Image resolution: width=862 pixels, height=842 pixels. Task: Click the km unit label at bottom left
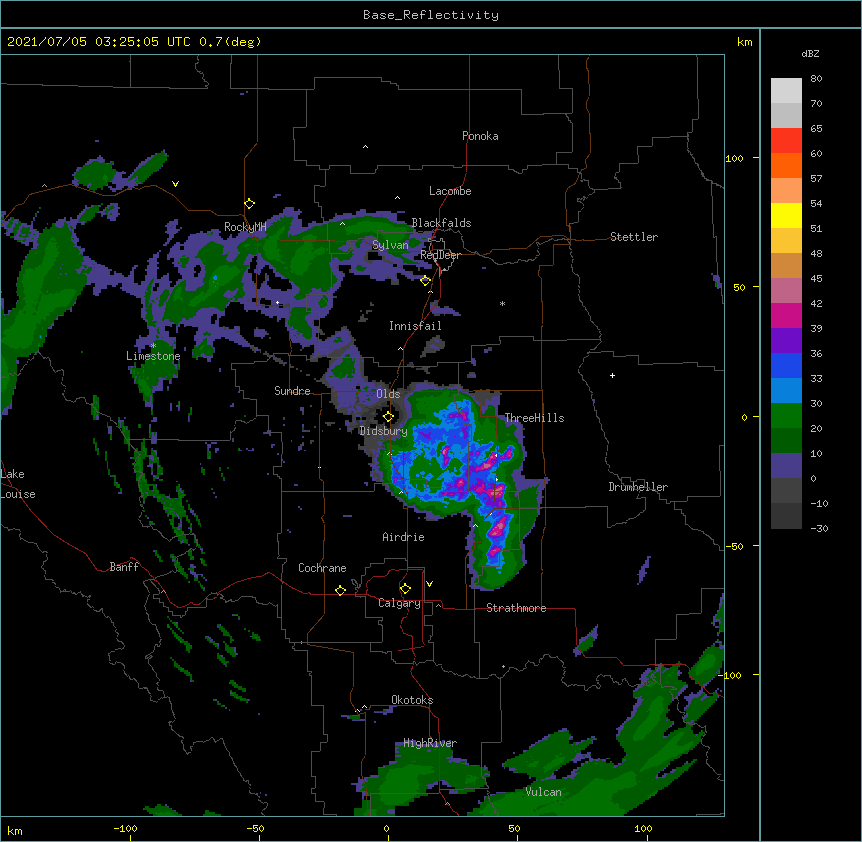click(x=15, y=831)
